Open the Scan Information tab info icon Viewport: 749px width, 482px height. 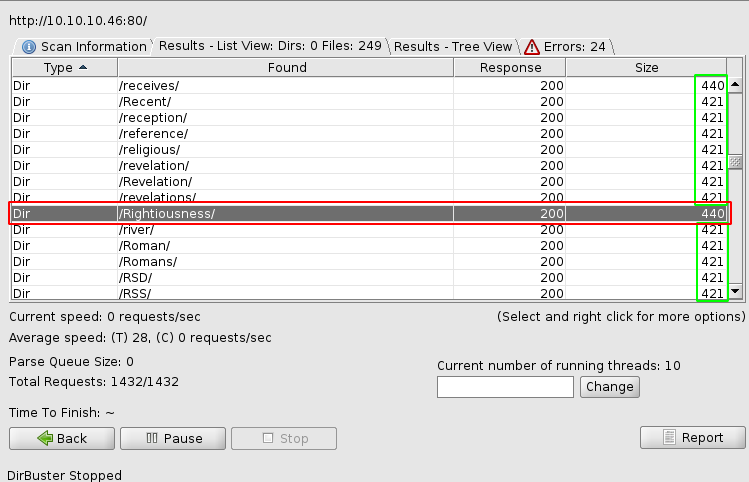[x=29, y=47]
